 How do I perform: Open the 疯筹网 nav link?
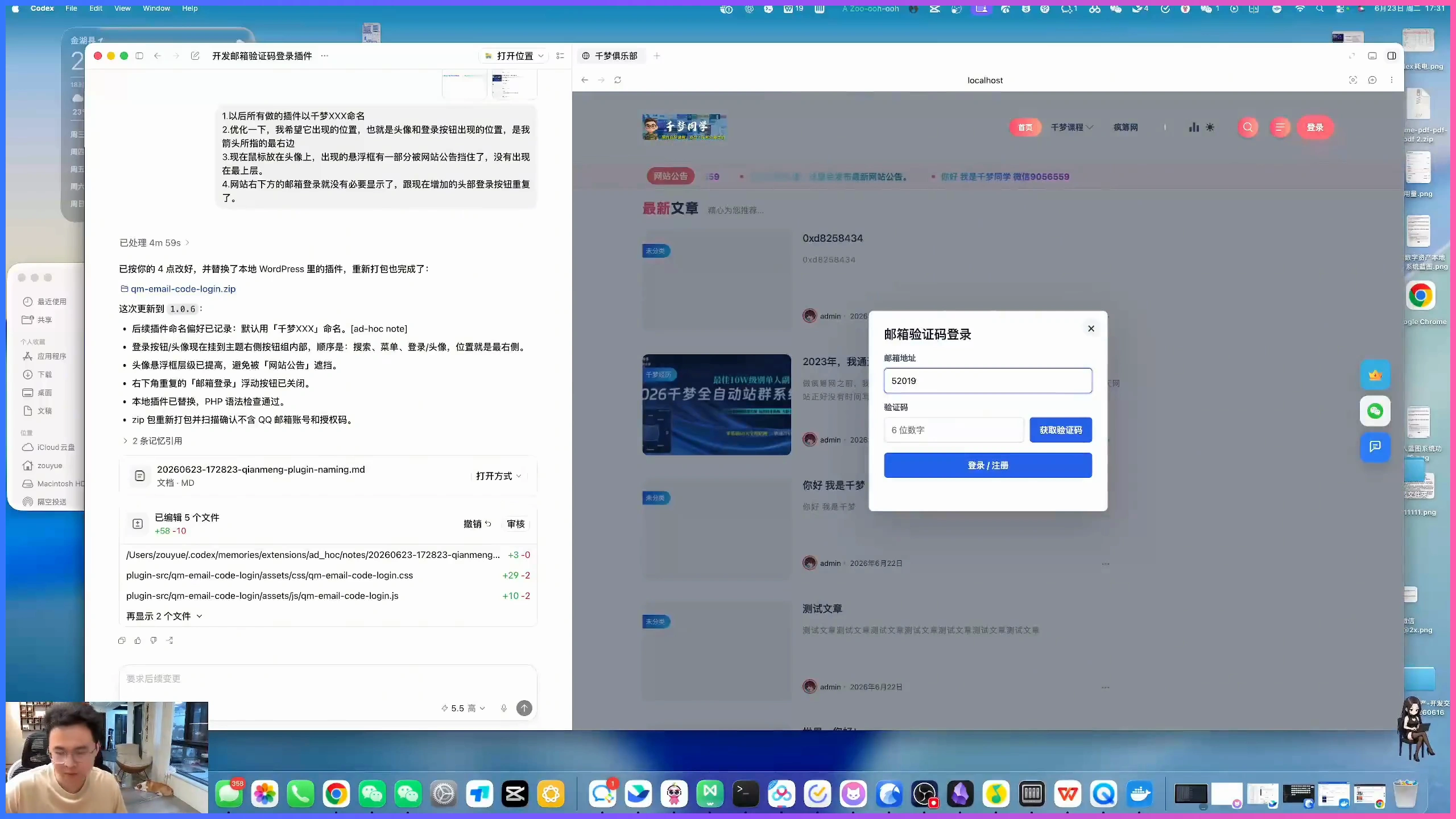click(x=1126, y=127)
